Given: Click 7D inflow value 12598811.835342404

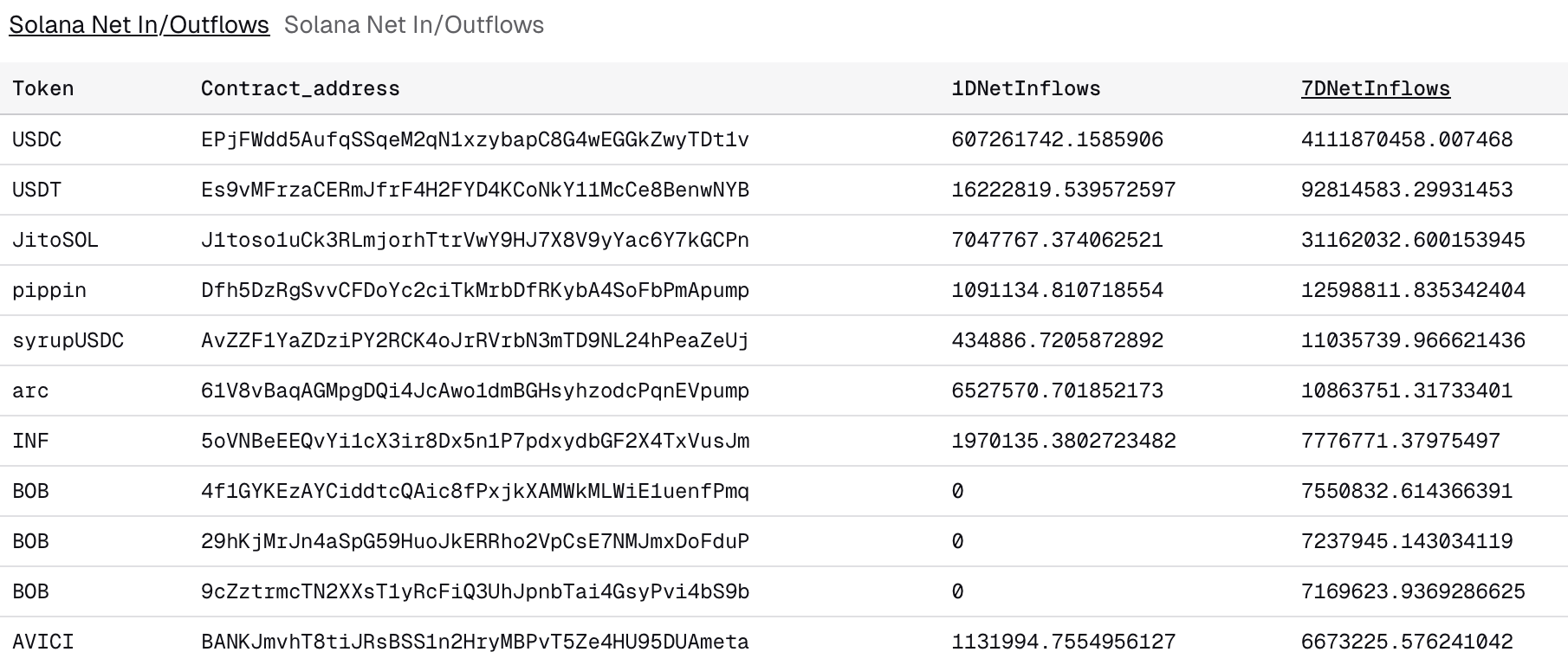Looking at the screenshot, I should pyautogui.click(x=1413, y=290).
